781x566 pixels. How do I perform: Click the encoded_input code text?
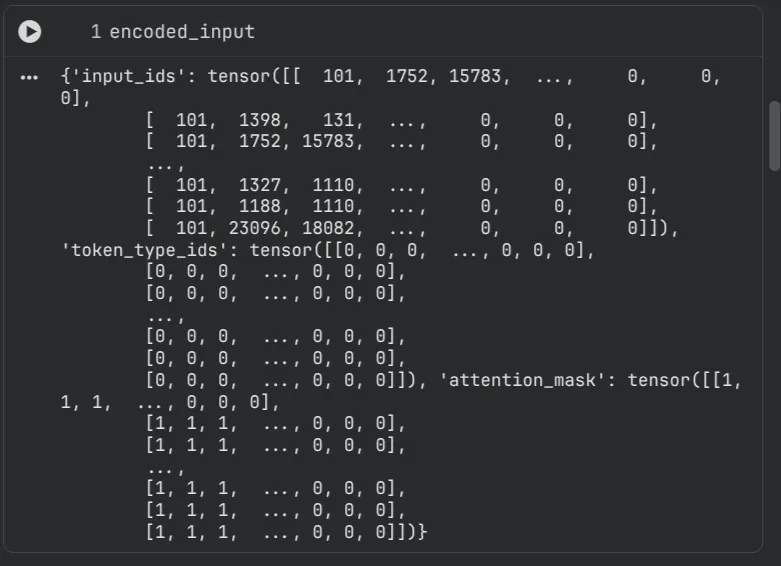(182, 32)
